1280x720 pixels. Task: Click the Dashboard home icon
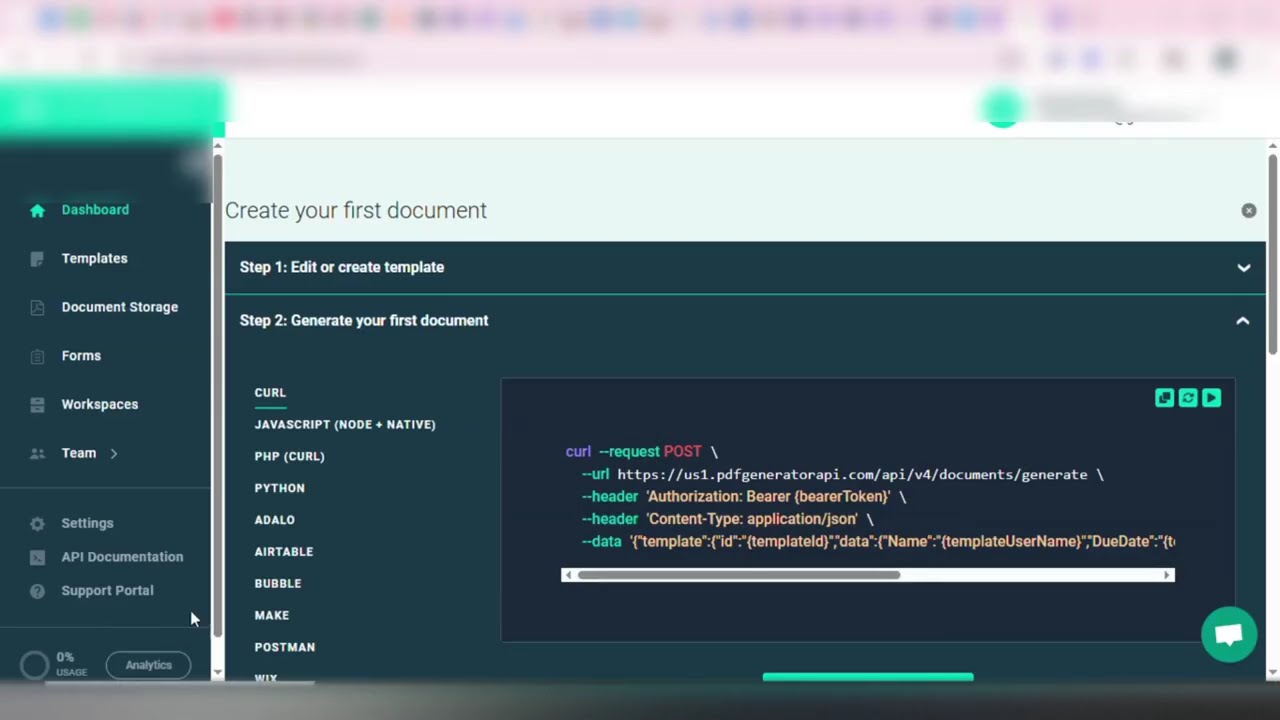(37, 210)
